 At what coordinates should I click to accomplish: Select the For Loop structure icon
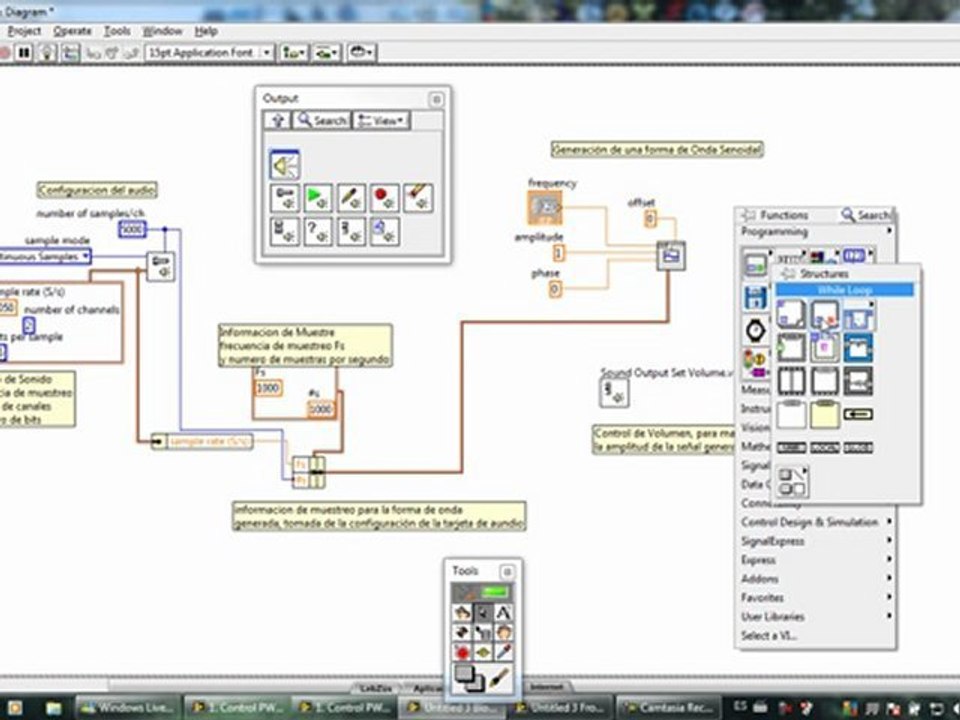(x=791, y=314)
